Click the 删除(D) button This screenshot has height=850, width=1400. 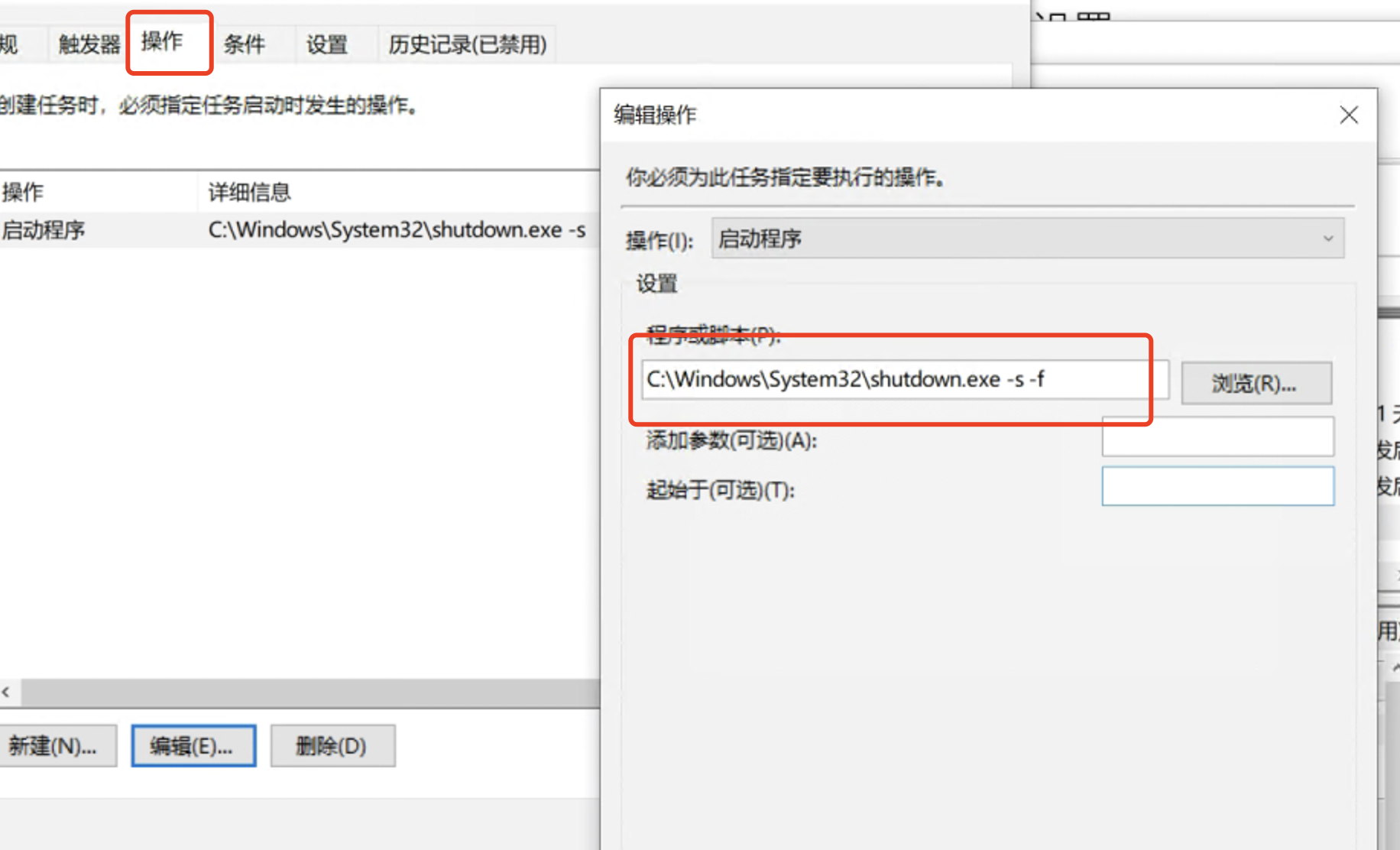click(332, 746)
